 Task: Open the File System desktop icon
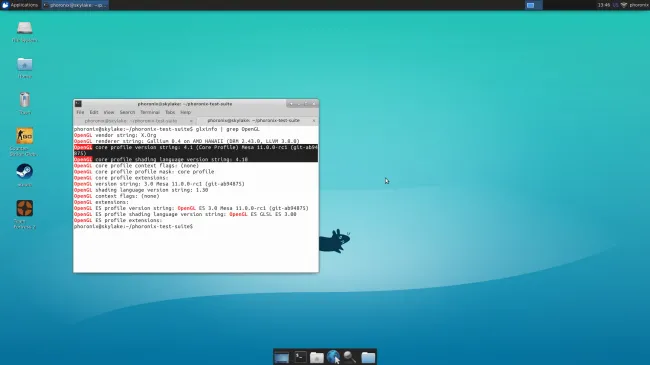coord(25,32)
